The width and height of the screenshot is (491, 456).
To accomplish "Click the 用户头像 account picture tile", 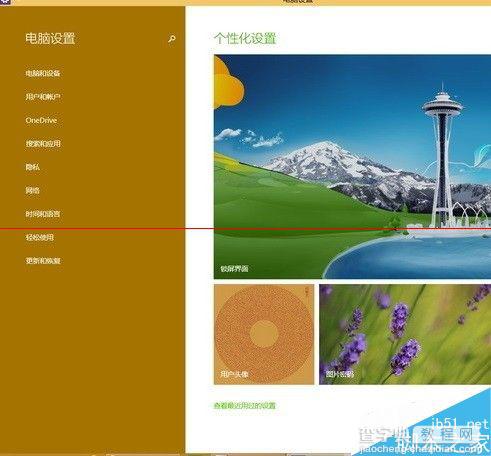I will [x=264, y=334].
